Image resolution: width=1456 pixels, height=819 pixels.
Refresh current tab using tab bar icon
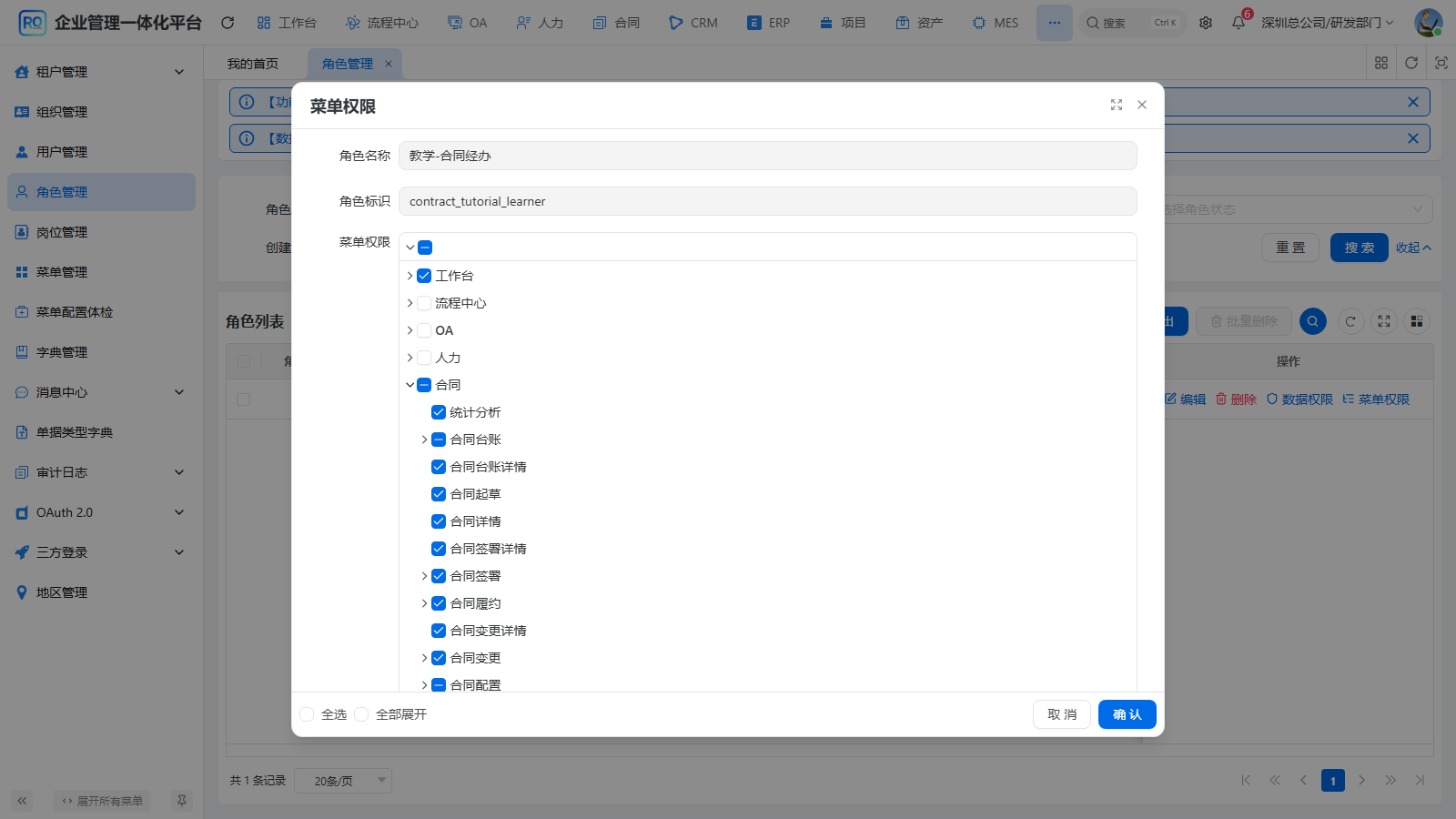click(x=1411, y=63)
